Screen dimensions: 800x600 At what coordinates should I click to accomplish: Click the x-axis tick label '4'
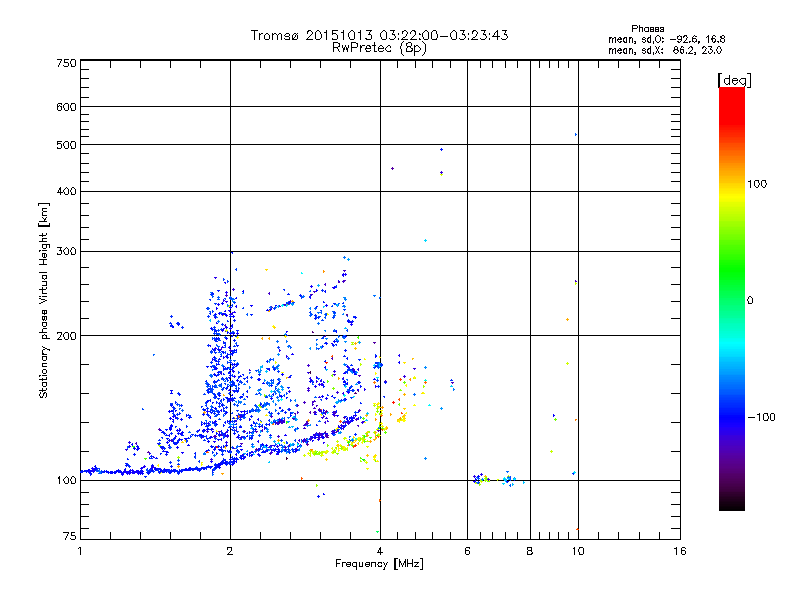point(380,551)
